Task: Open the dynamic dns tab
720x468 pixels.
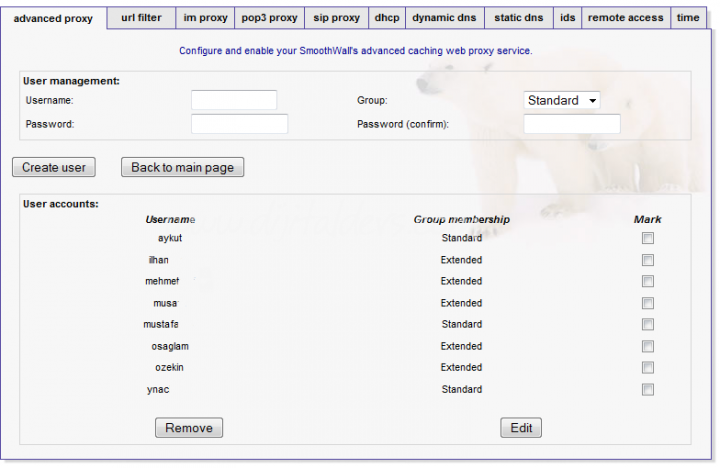Action: pyautogui.click(x=444, y=18)
